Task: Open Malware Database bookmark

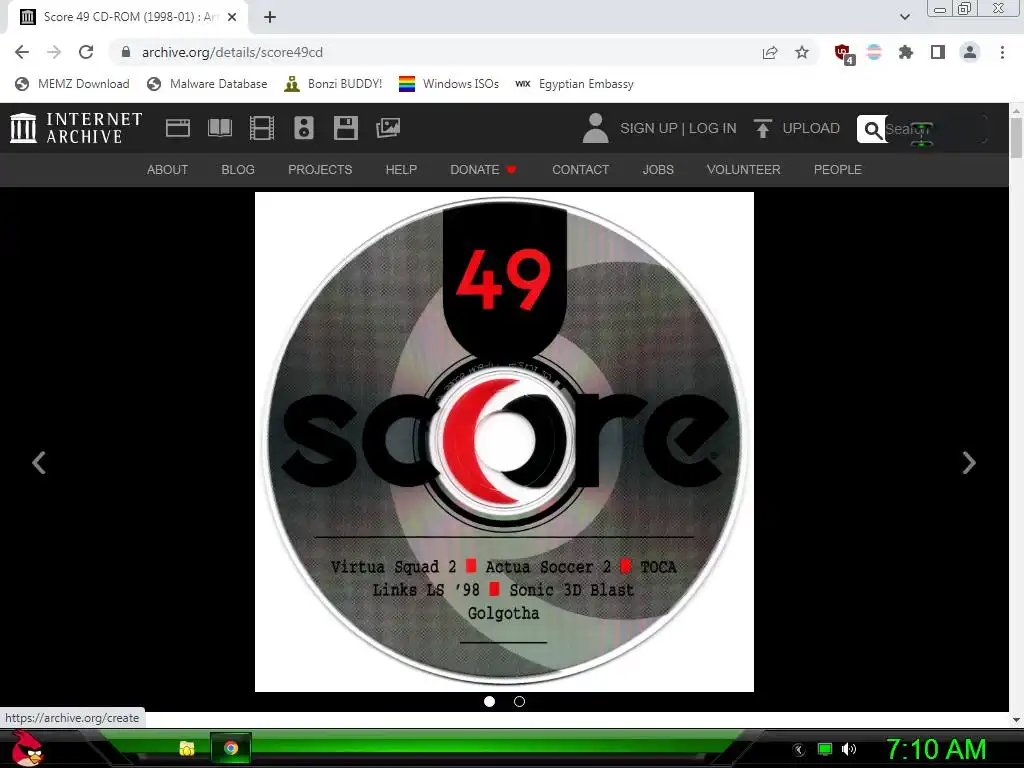Action: (208, 84)
